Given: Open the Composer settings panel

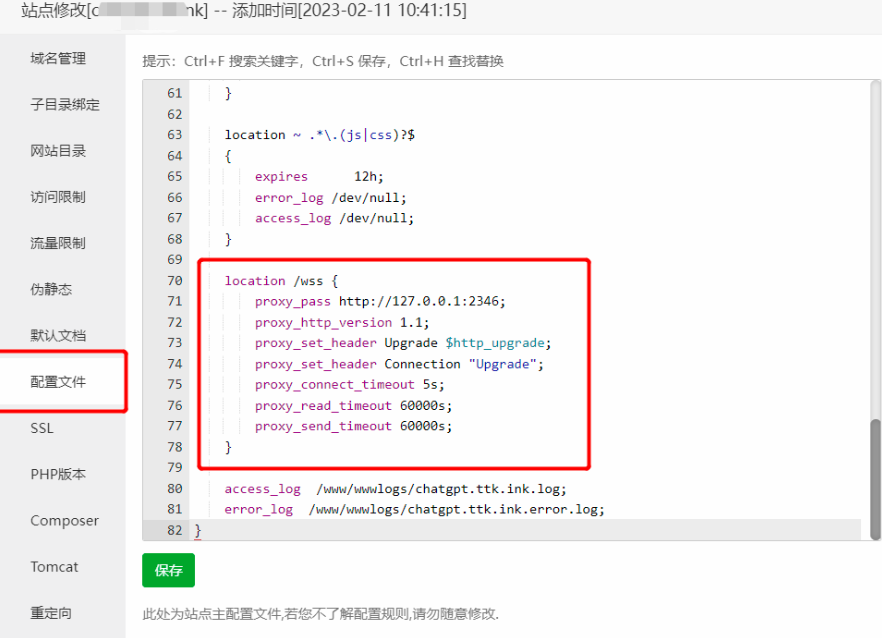Looking at the screenshot, I should [64, 520].
